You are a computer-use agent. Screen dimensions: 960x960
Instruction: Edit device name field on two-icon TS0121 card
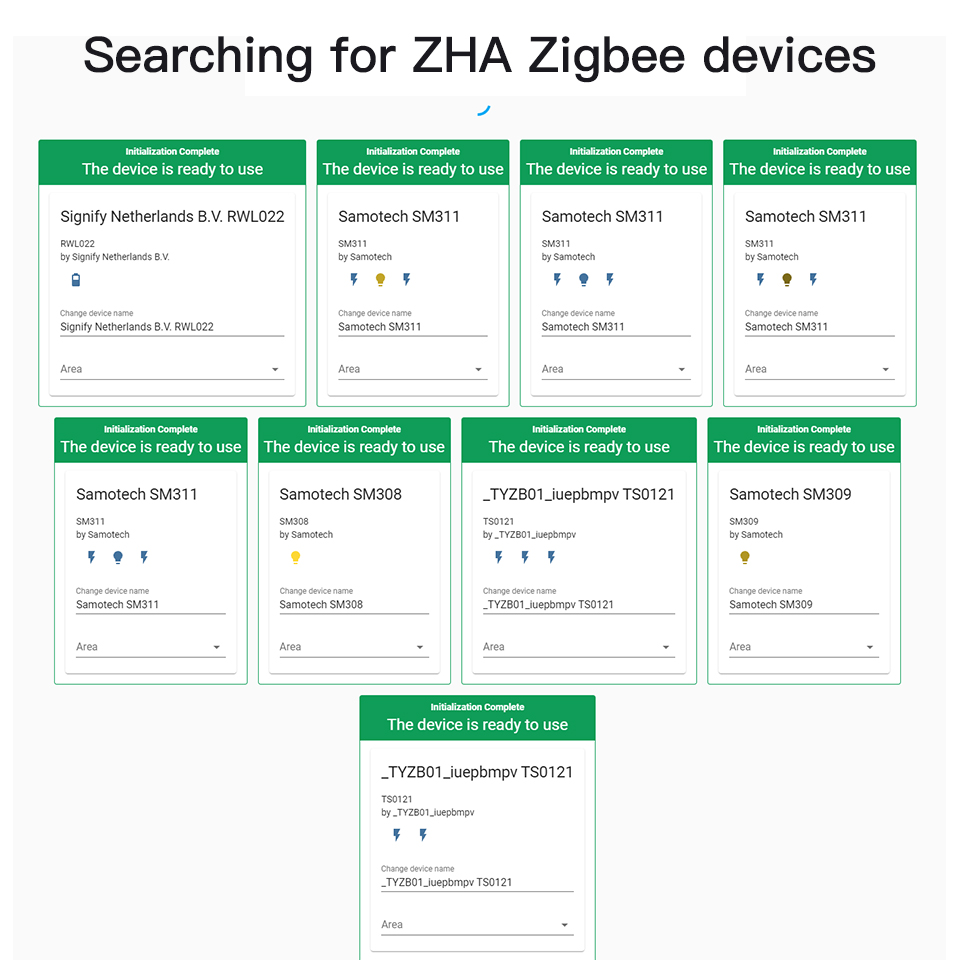(x=477, y=882)
